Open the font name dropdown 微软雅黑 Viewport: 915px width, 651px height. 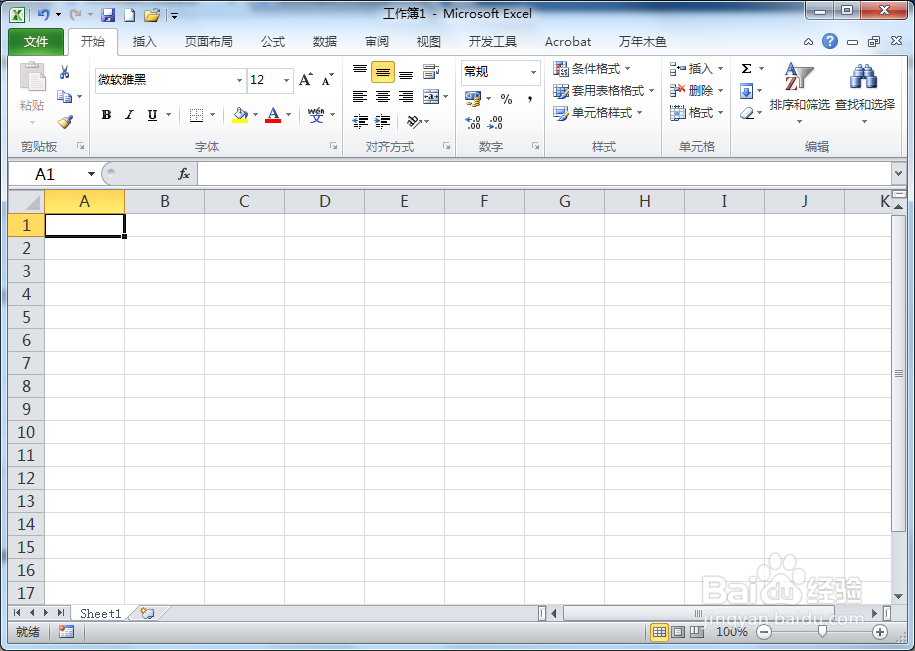[239, 80]
